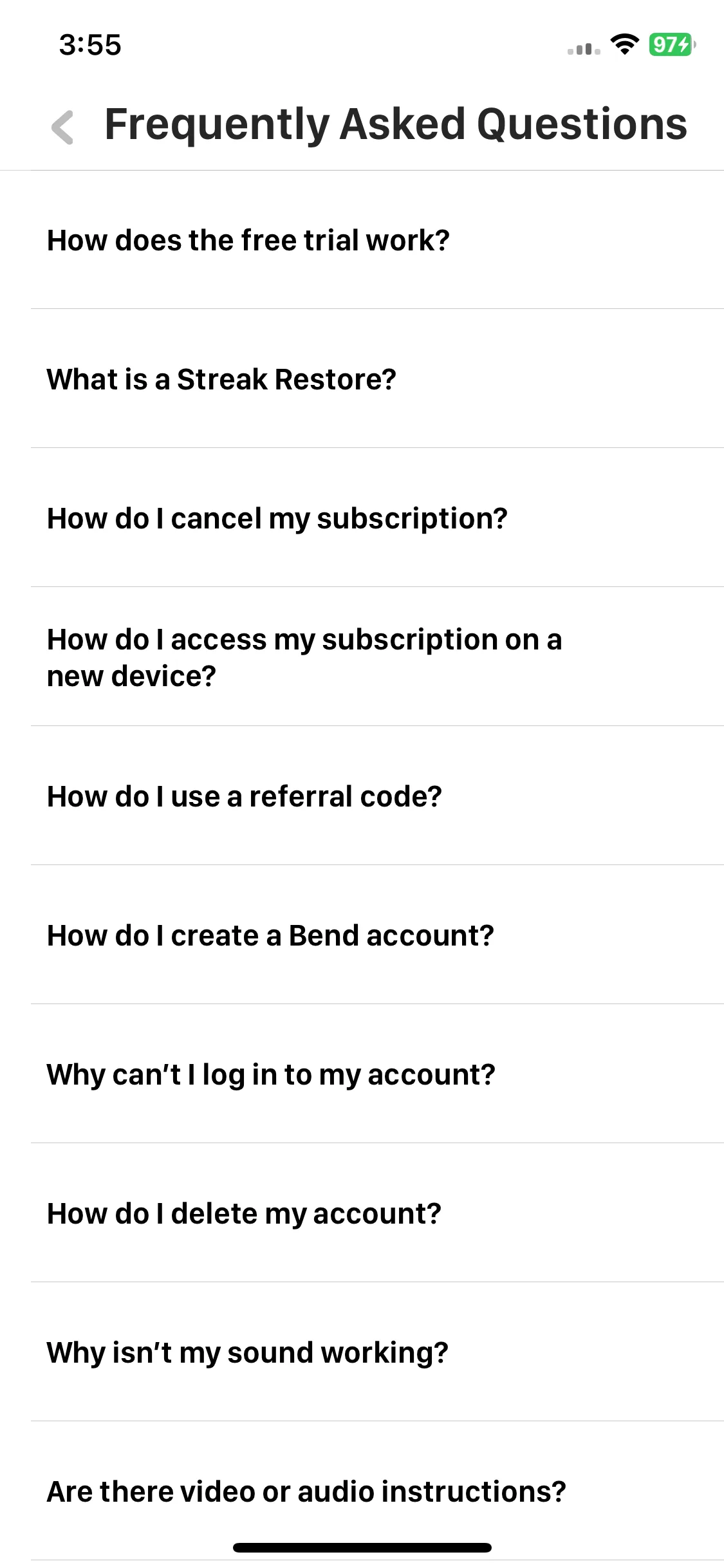Select "How do I delete my account?"
This screenshot has width=724, height=1568.
tap(245, 1214)
